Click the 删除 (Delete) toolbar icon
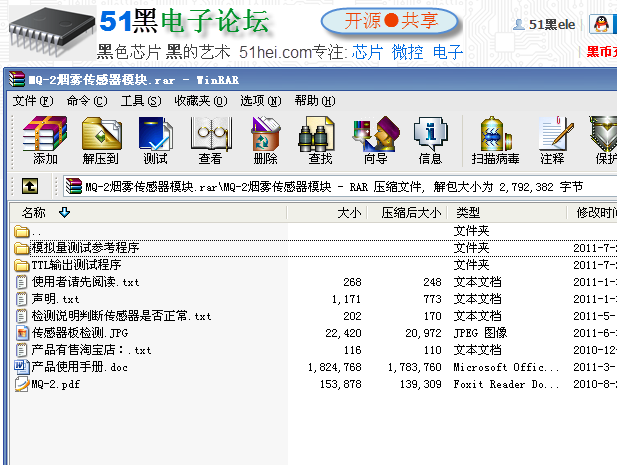The image size is (617, 465). 266,134
